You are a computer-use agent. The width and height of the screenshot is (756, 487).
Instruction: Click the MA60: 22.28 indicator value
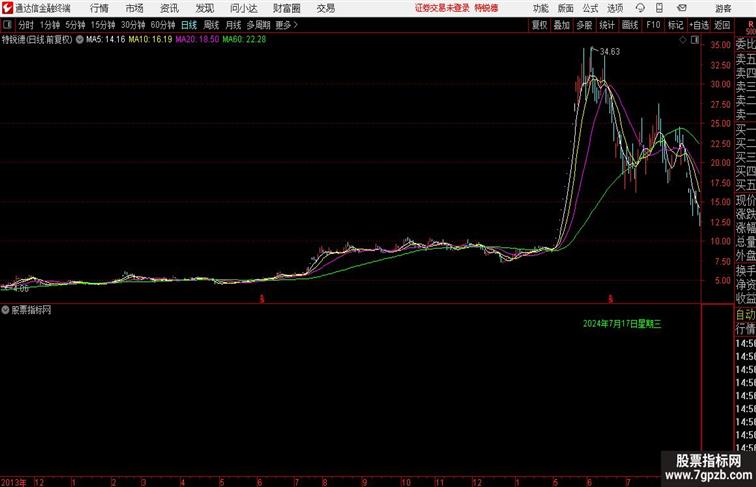244,40
